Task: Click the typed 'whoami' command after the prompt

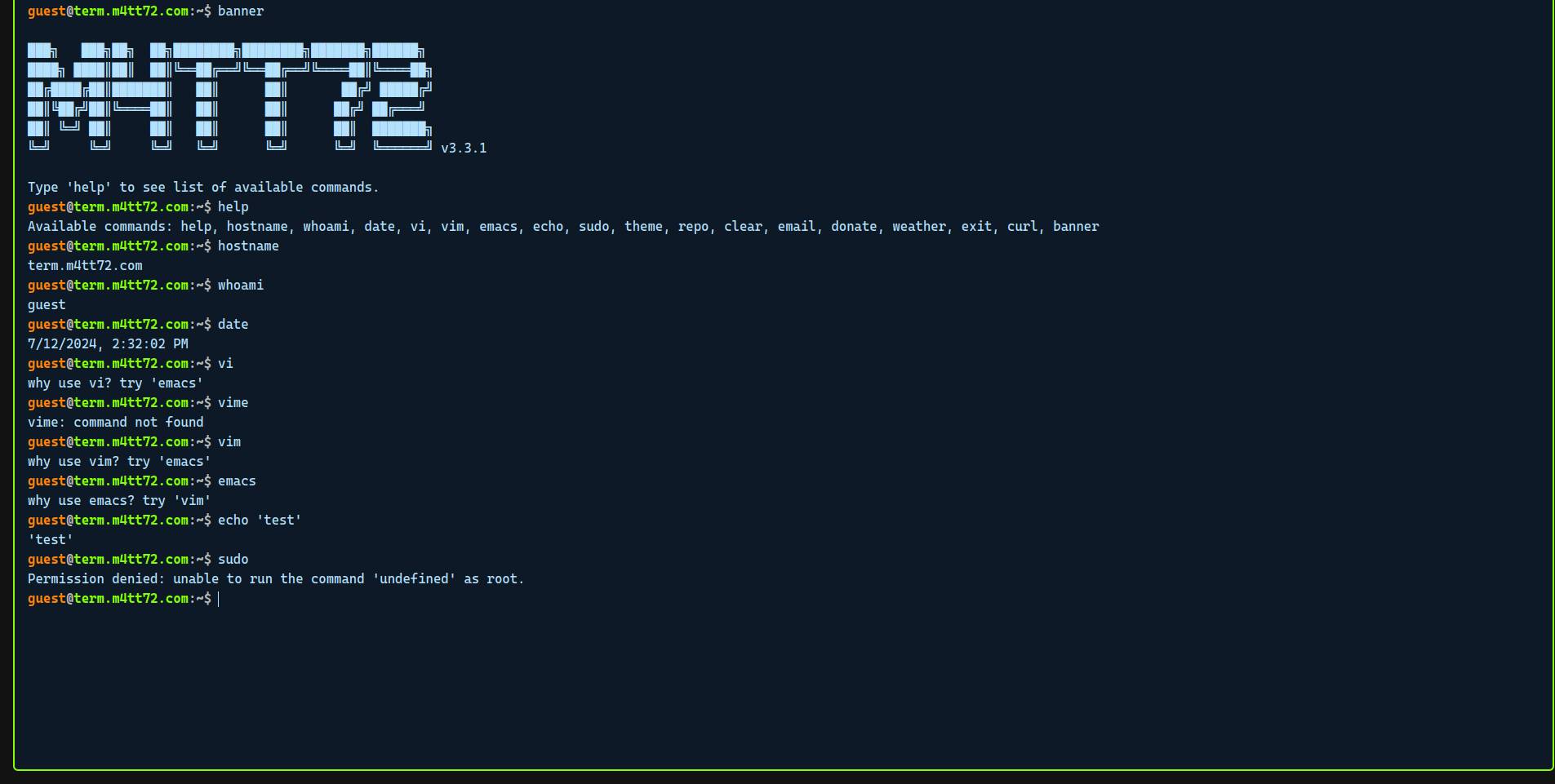Action: tap(241, 286)
